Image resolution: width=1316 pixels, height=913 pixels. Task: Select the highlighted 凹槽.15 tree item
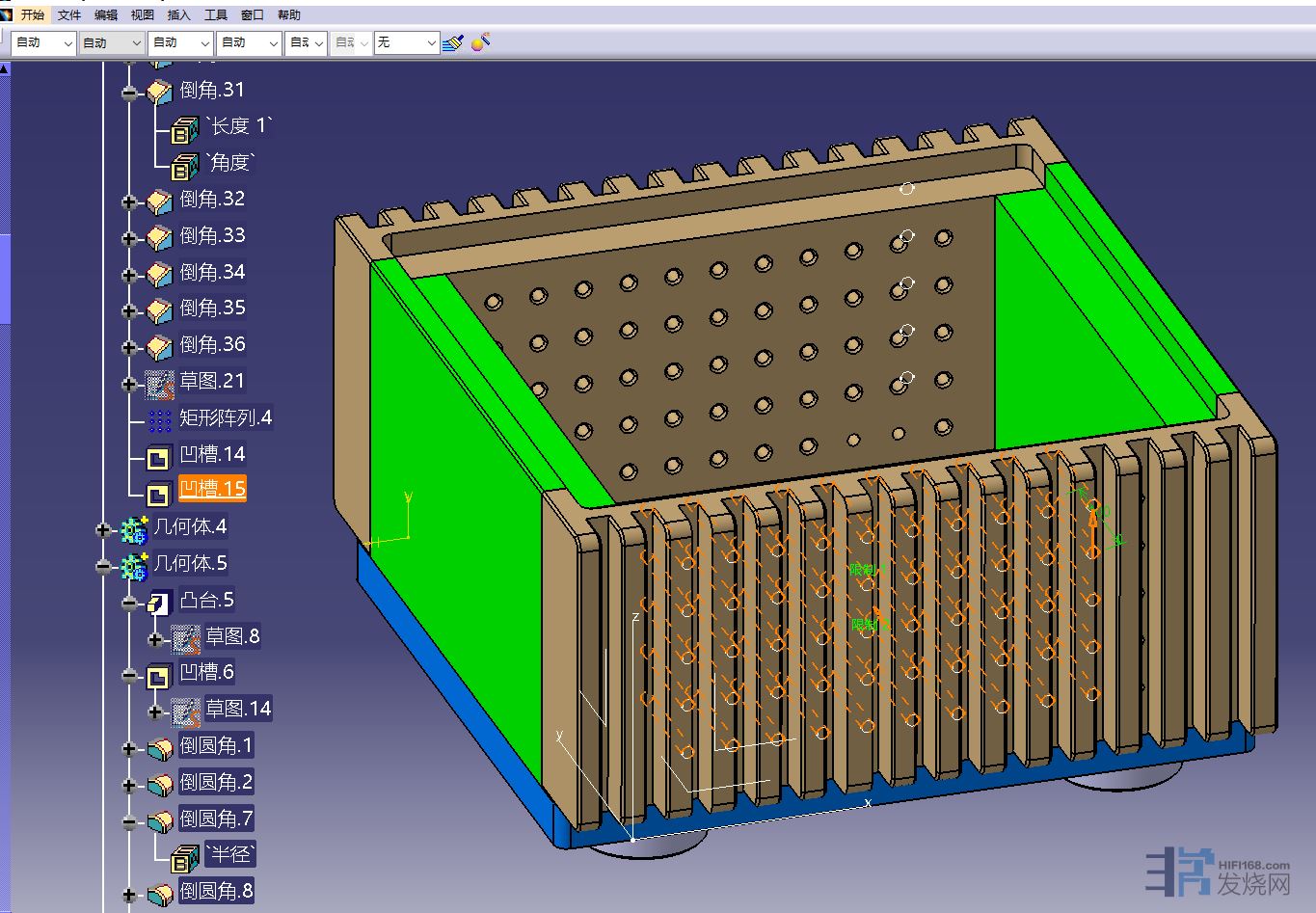click(x=212, y=489)
